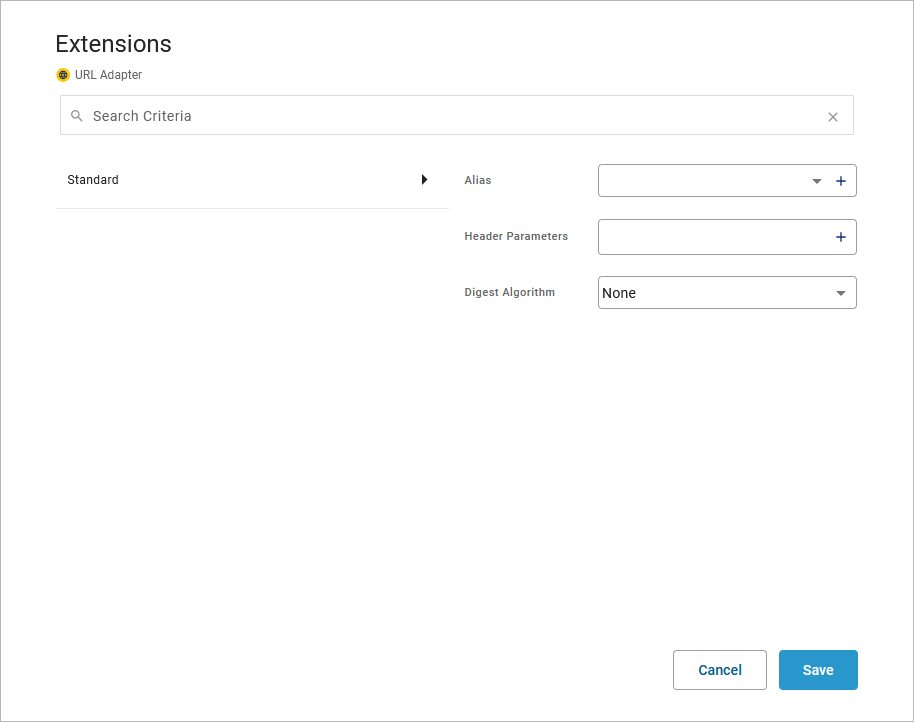Open the Digest Algorithm dropdown arrow
Image resolution: width=914 pixels, height=722 pixels.
[x=841, y=293]
